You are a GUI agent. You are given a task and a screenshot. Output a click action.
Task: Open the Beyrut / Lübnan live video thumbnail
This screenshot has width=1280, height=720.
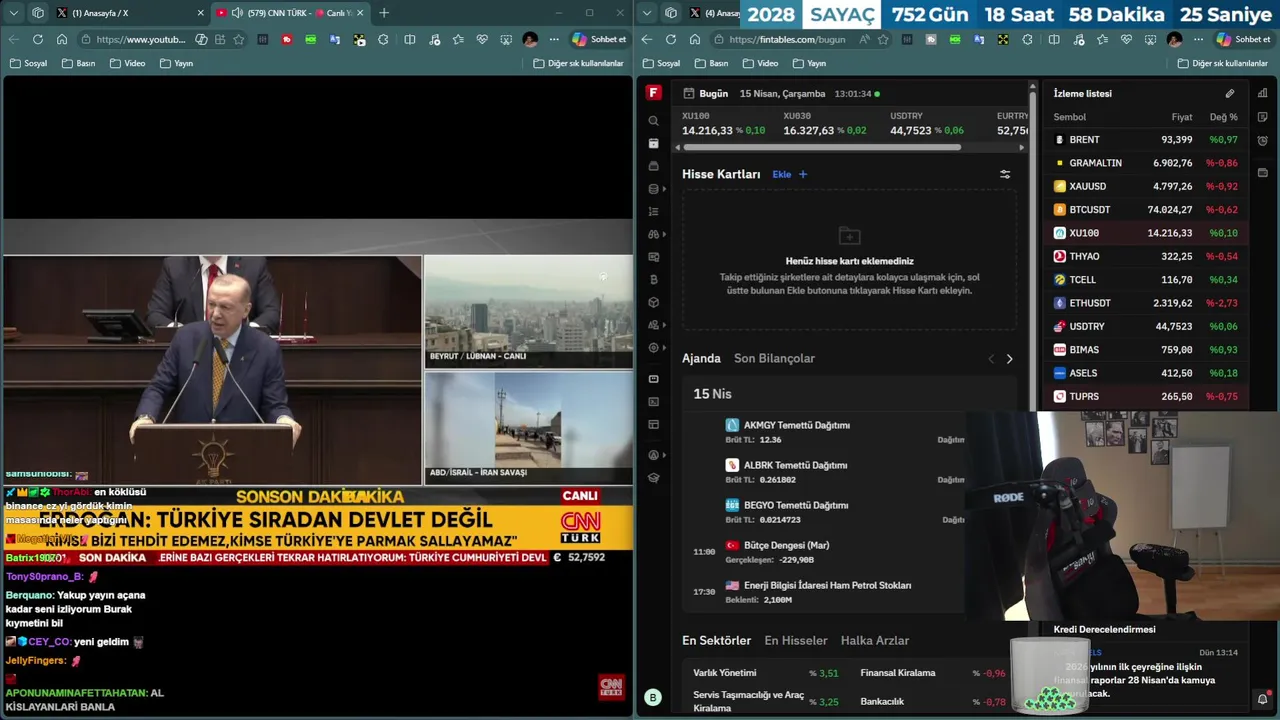528,312
